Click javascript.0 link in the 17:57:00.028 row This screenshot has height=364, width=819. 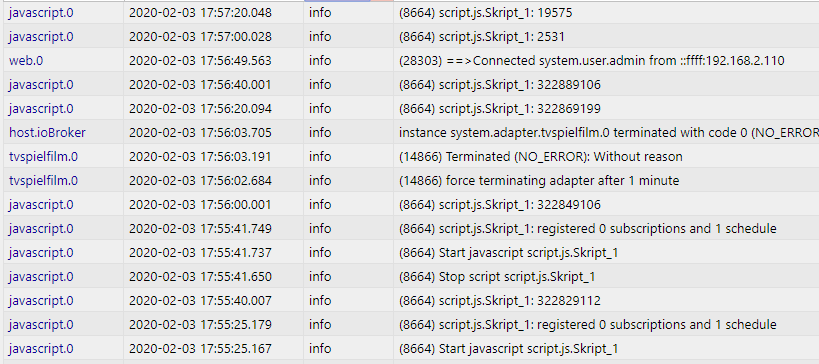click(41, 37)
